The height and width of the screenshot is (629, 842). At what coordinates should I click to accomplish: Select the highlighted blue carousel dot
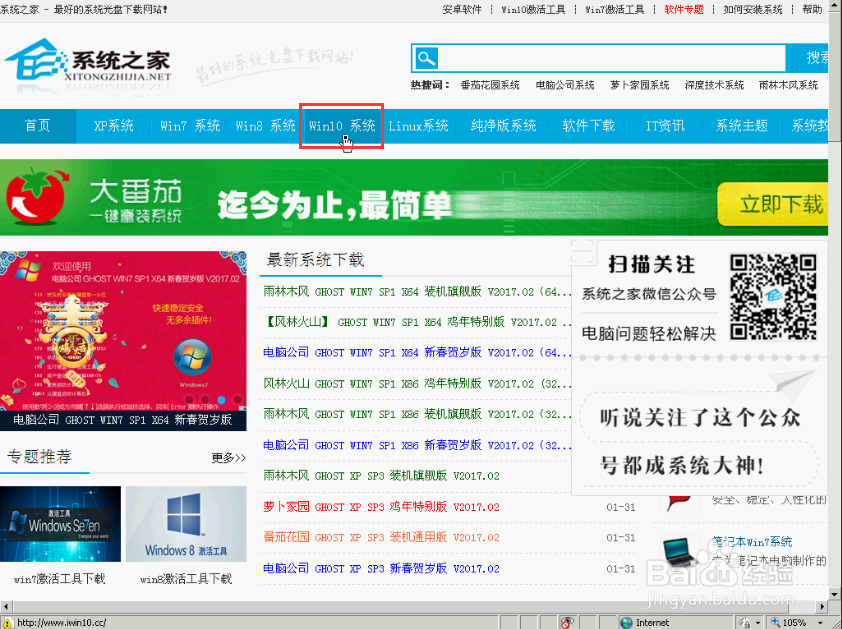click(221, 400)
